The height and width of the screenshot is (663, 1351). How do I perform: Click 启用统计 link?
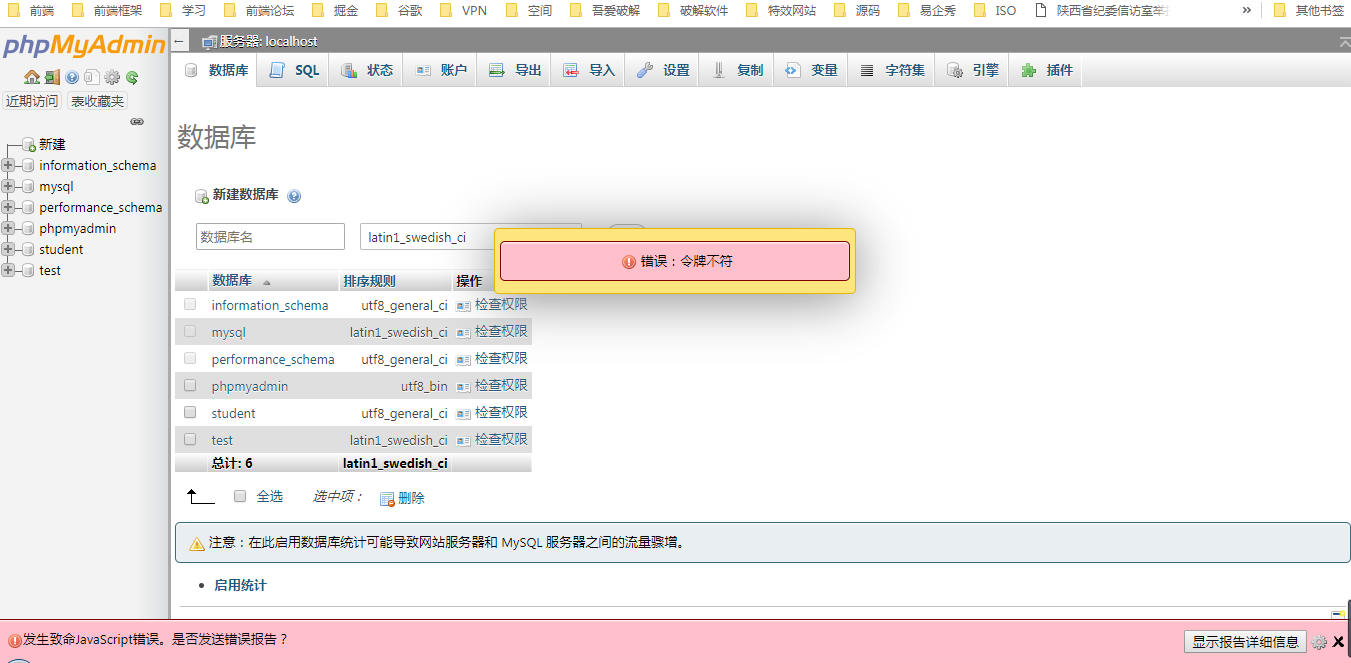(x=240, y=585)
